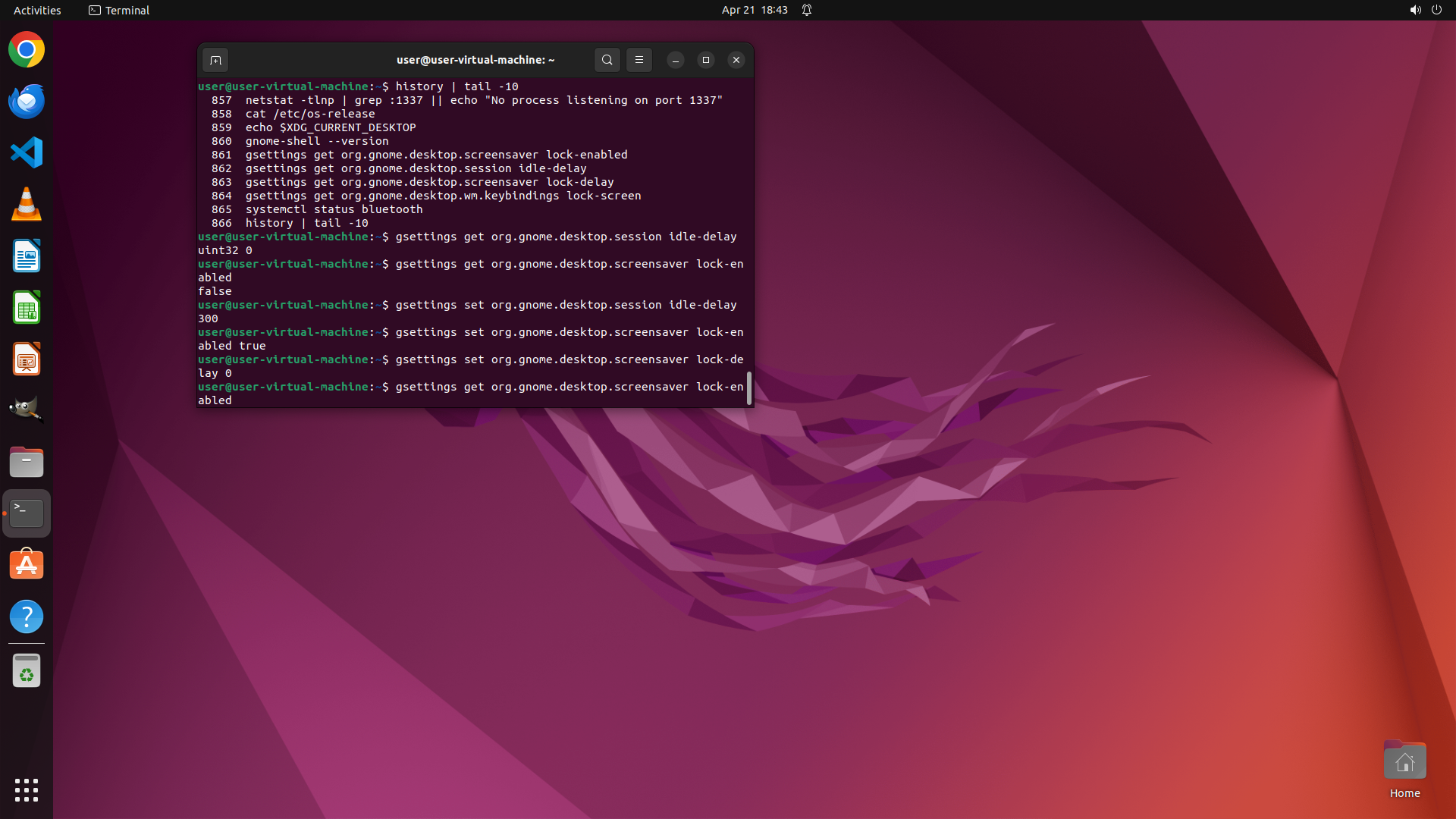
Task: Open the Files manager
Action: (x=27, y=462)
